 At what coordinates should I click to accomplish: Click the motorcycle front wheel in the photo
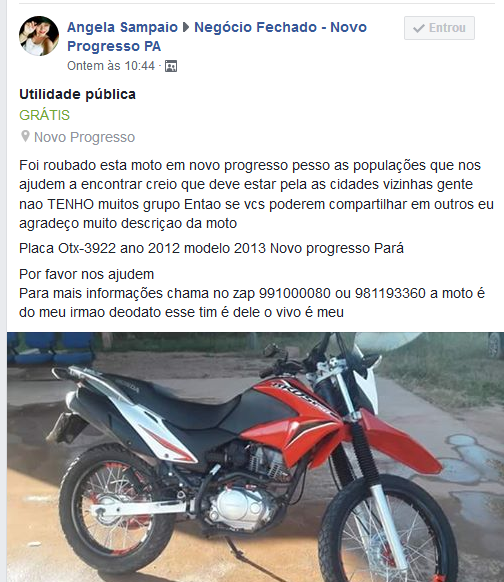388,534
